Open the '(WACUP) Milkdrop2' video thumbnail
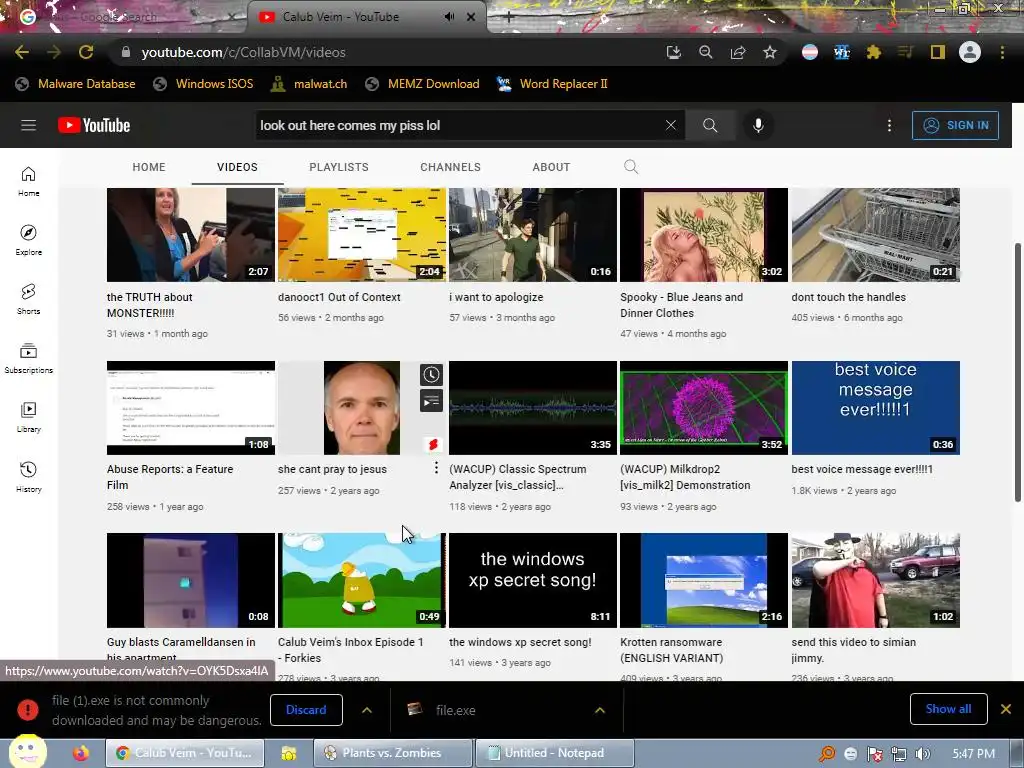This screenshot has height=768, width=1024. pos(704,408)
